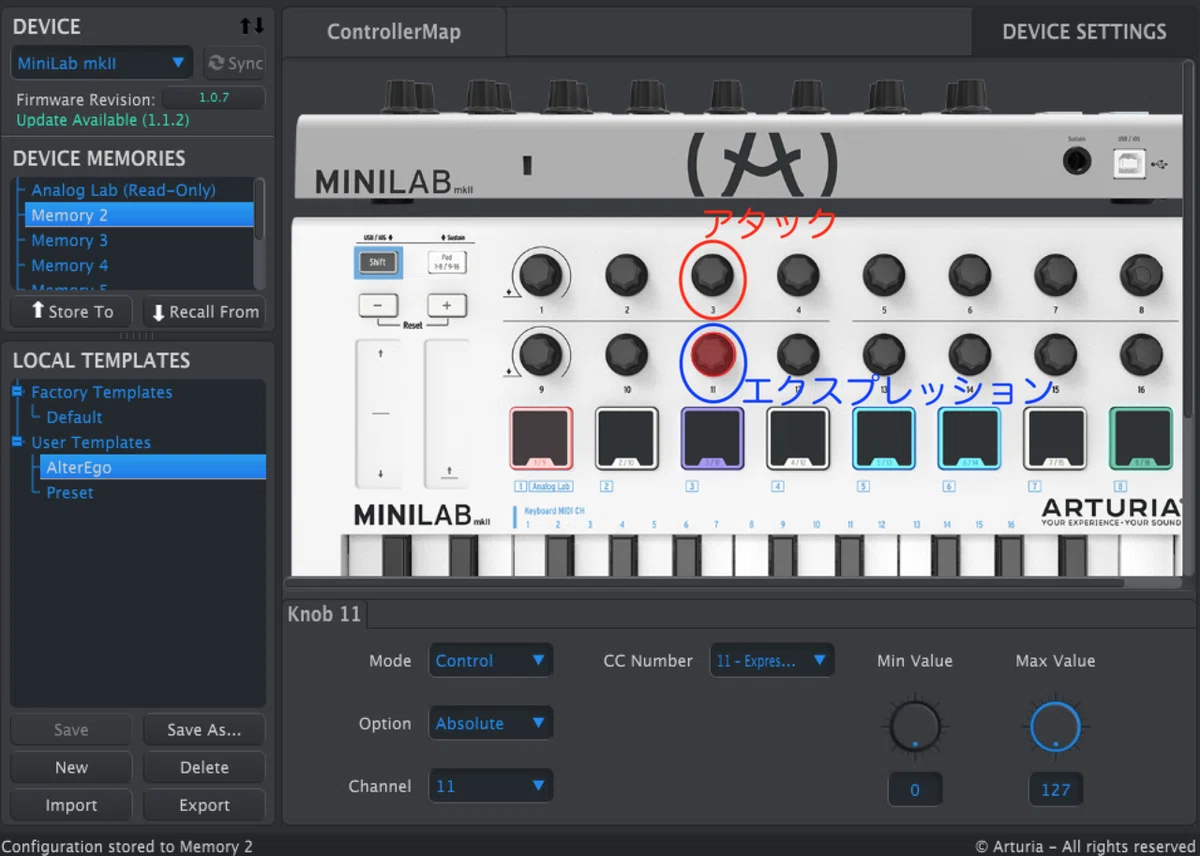This screenshot has width=1200, height=856.
Task: Select knob 1 on the MiniLab image
Action: point(540,273)
